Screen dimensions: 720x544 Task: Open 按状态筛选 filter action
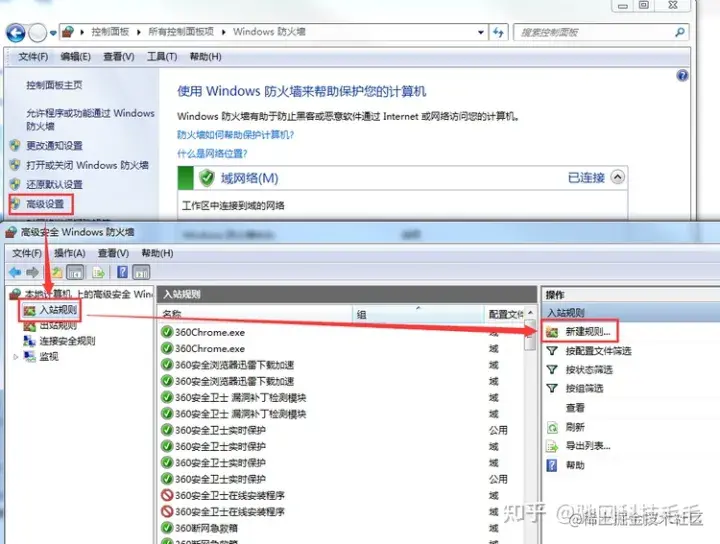[x=589, y=370]
